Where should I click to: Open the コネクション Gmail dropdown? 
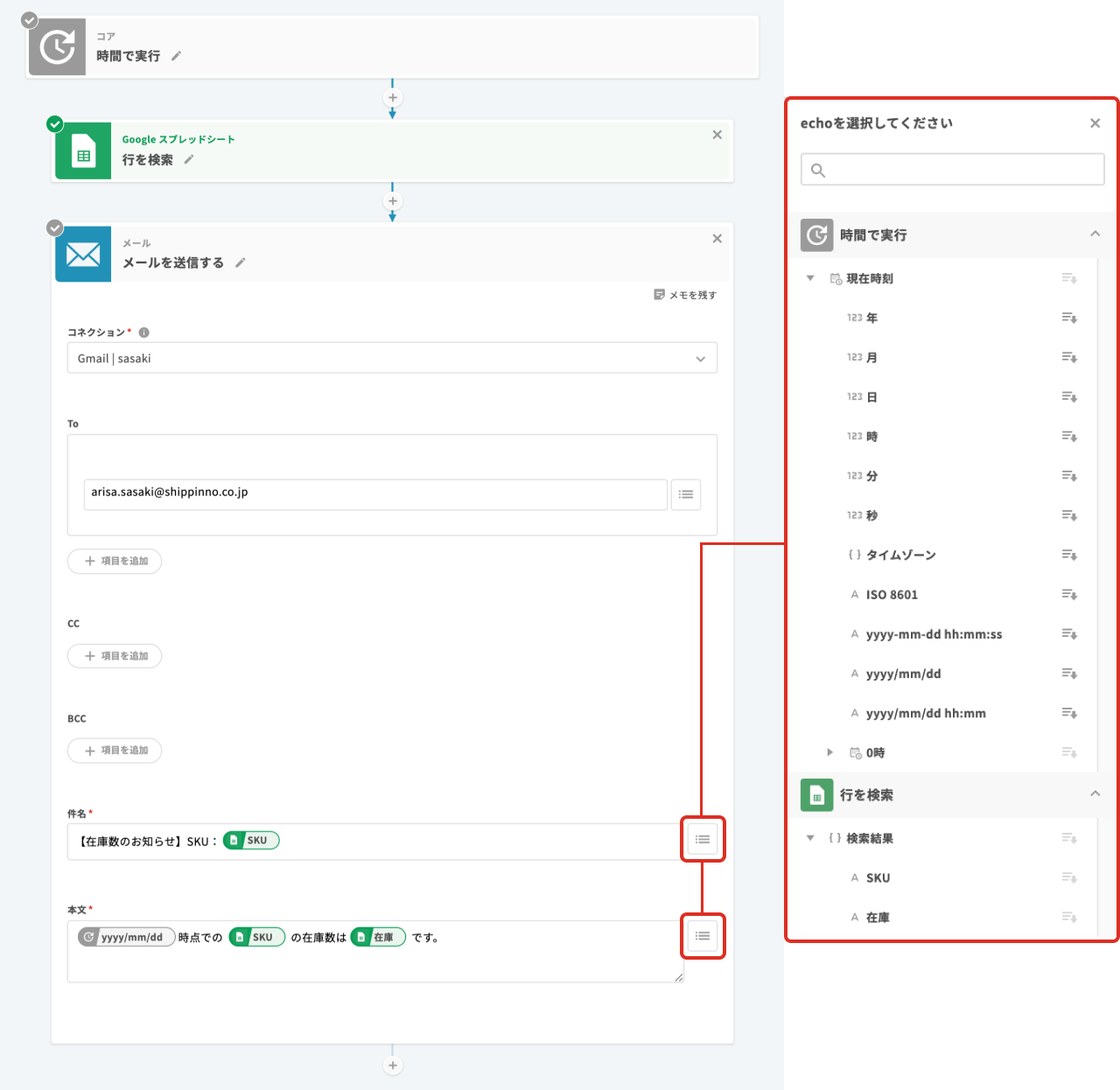pyautogui.click(x=392, y=358)
